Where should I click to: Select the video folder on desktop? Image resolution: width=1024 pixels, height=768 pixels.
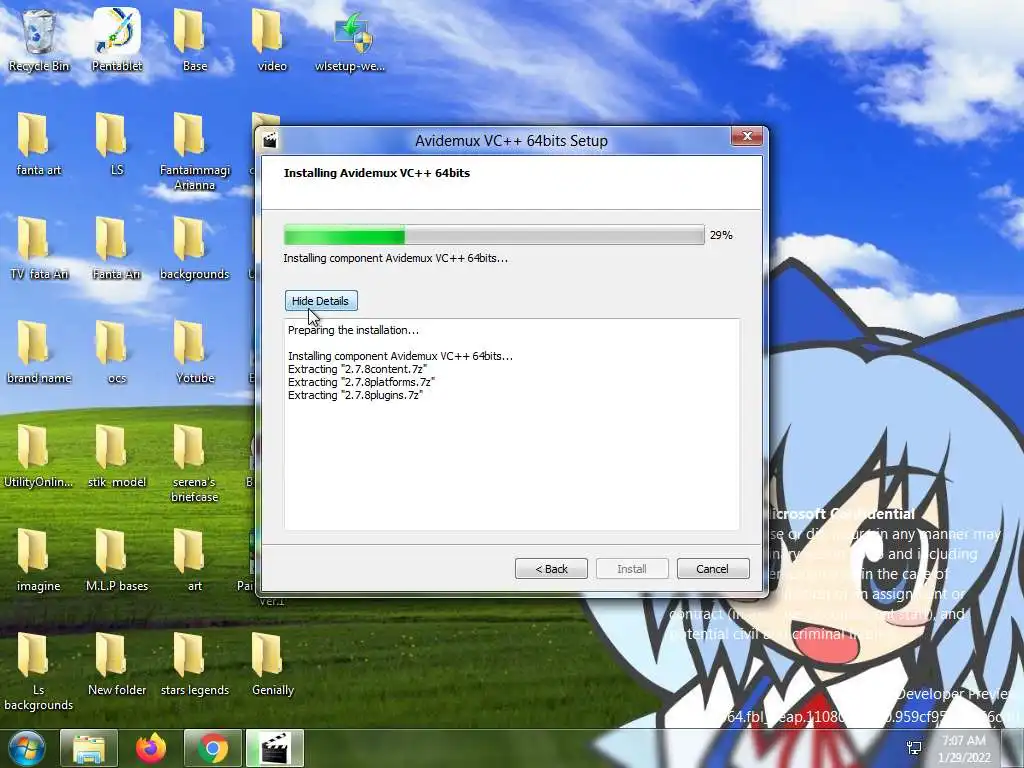pos(272,39)
